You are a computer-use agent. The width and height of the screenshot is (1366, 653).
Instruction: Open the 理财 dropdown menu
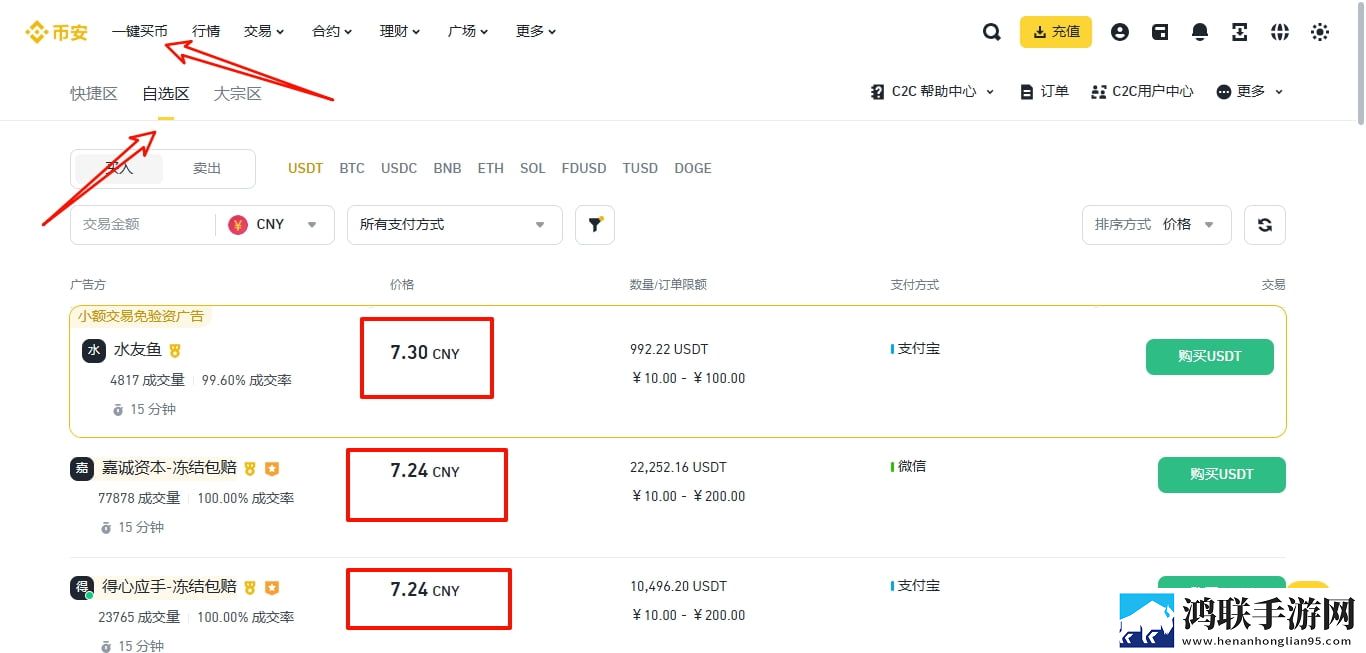click(400, 32)
